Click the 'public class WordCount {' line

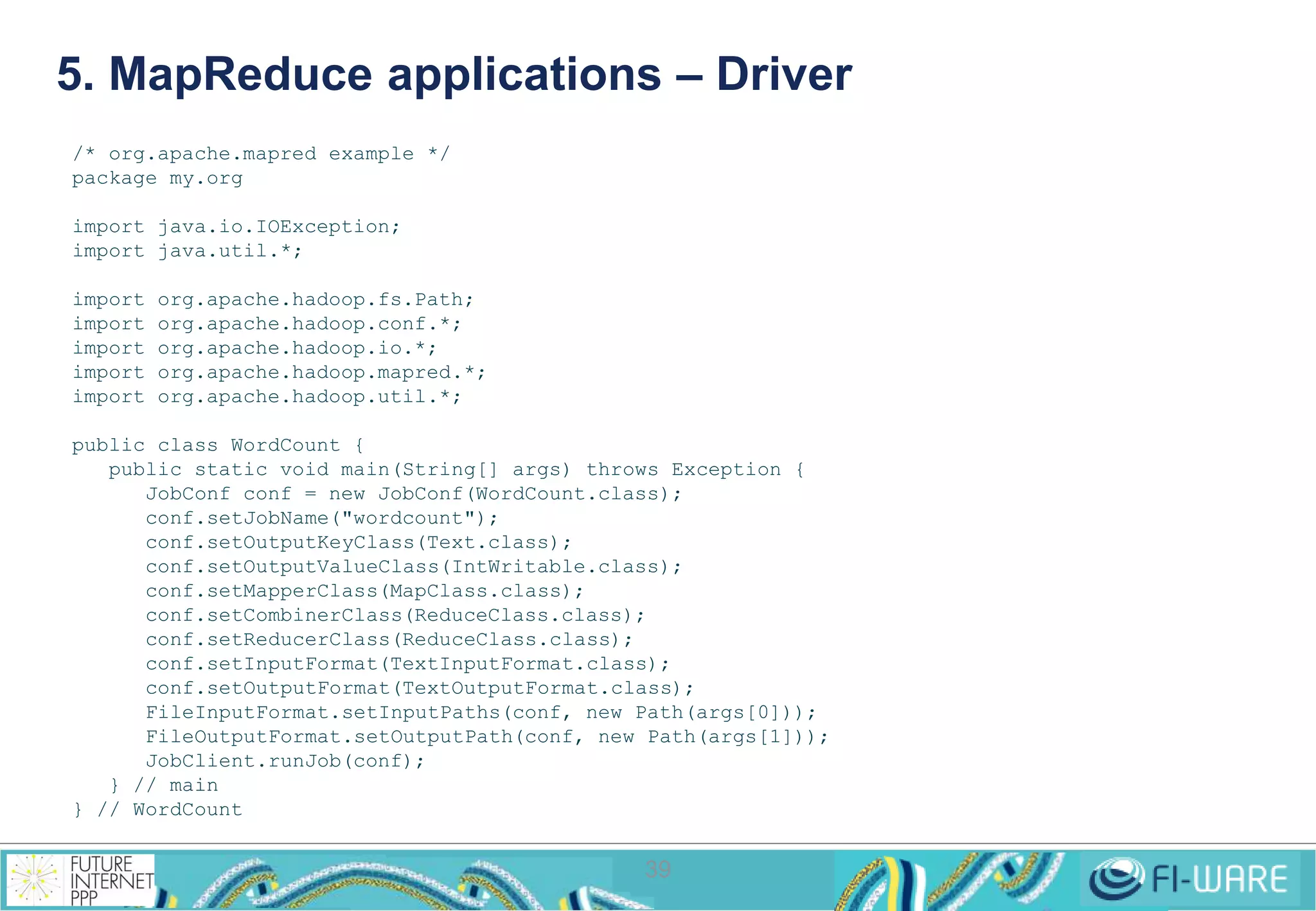pos(218,446)
